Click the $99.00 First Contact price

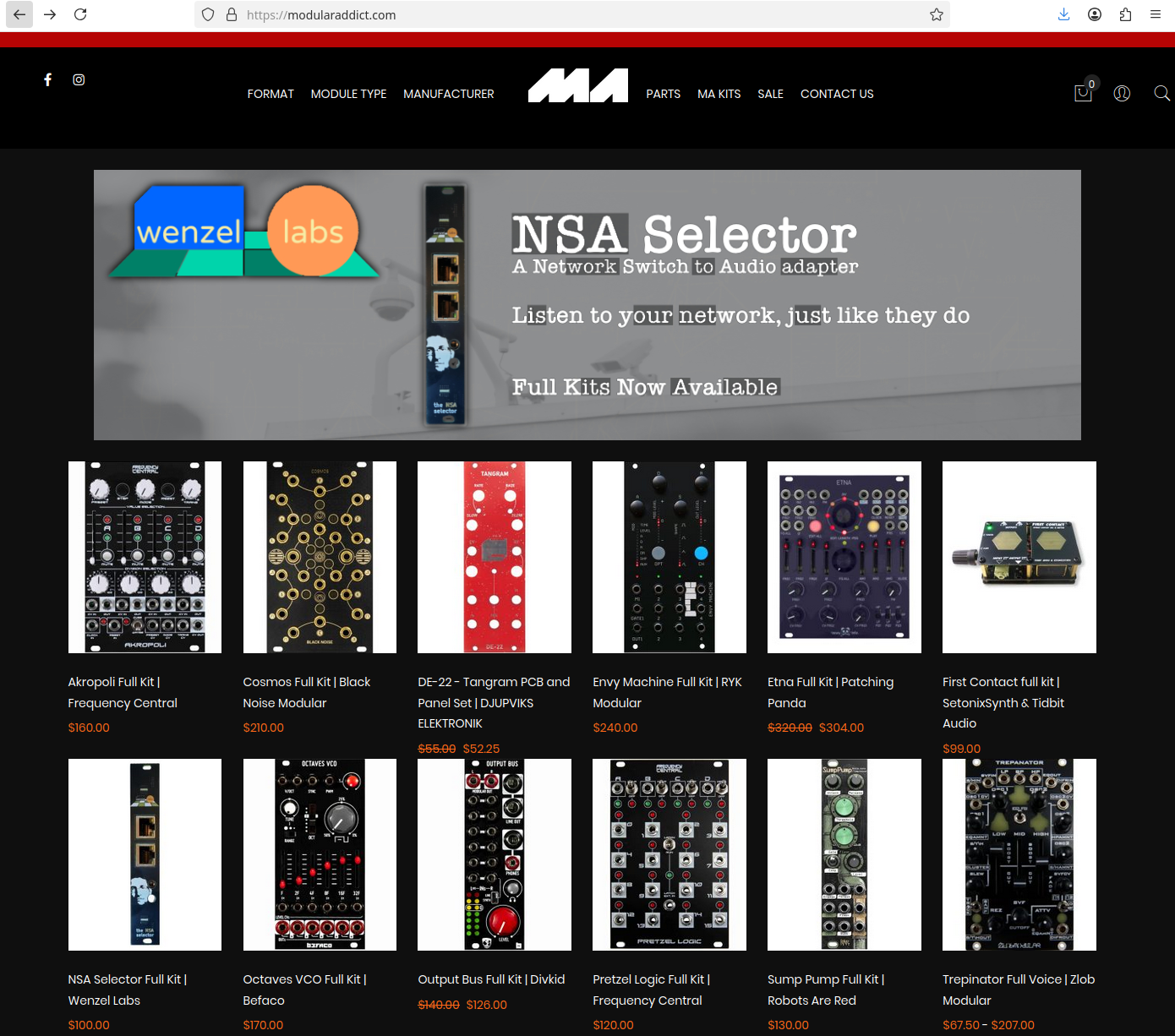click(x=961, y=749)
